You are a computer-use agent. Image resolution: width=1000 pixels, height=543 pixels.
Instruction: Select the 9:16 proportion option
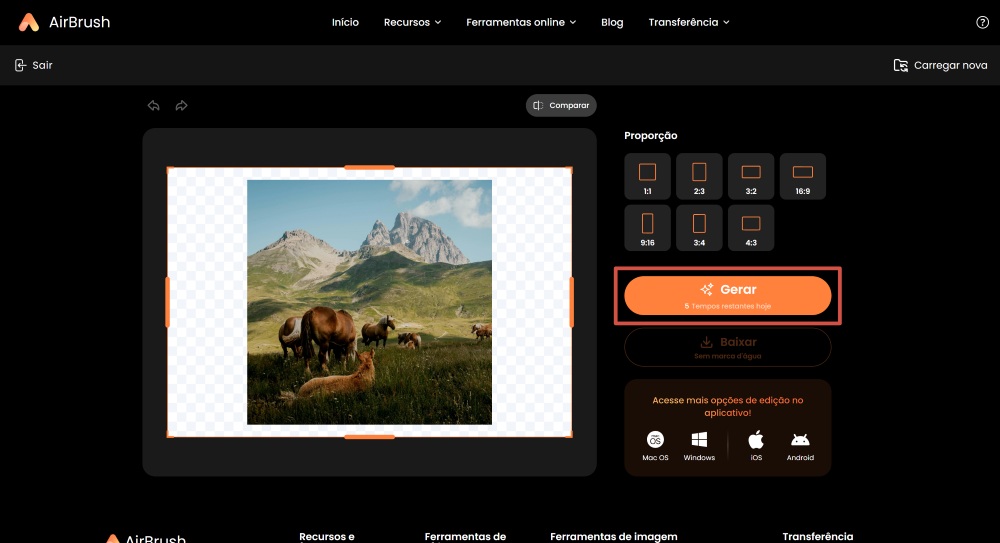click(x=647, y=228)
